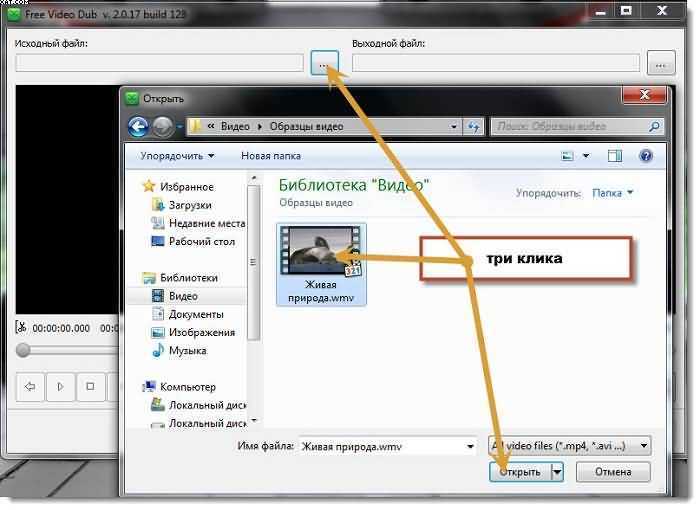Click the magnifier search icon
Image resolution: width=700 pixels, height=510 pixels.
(x=654, y=127)
